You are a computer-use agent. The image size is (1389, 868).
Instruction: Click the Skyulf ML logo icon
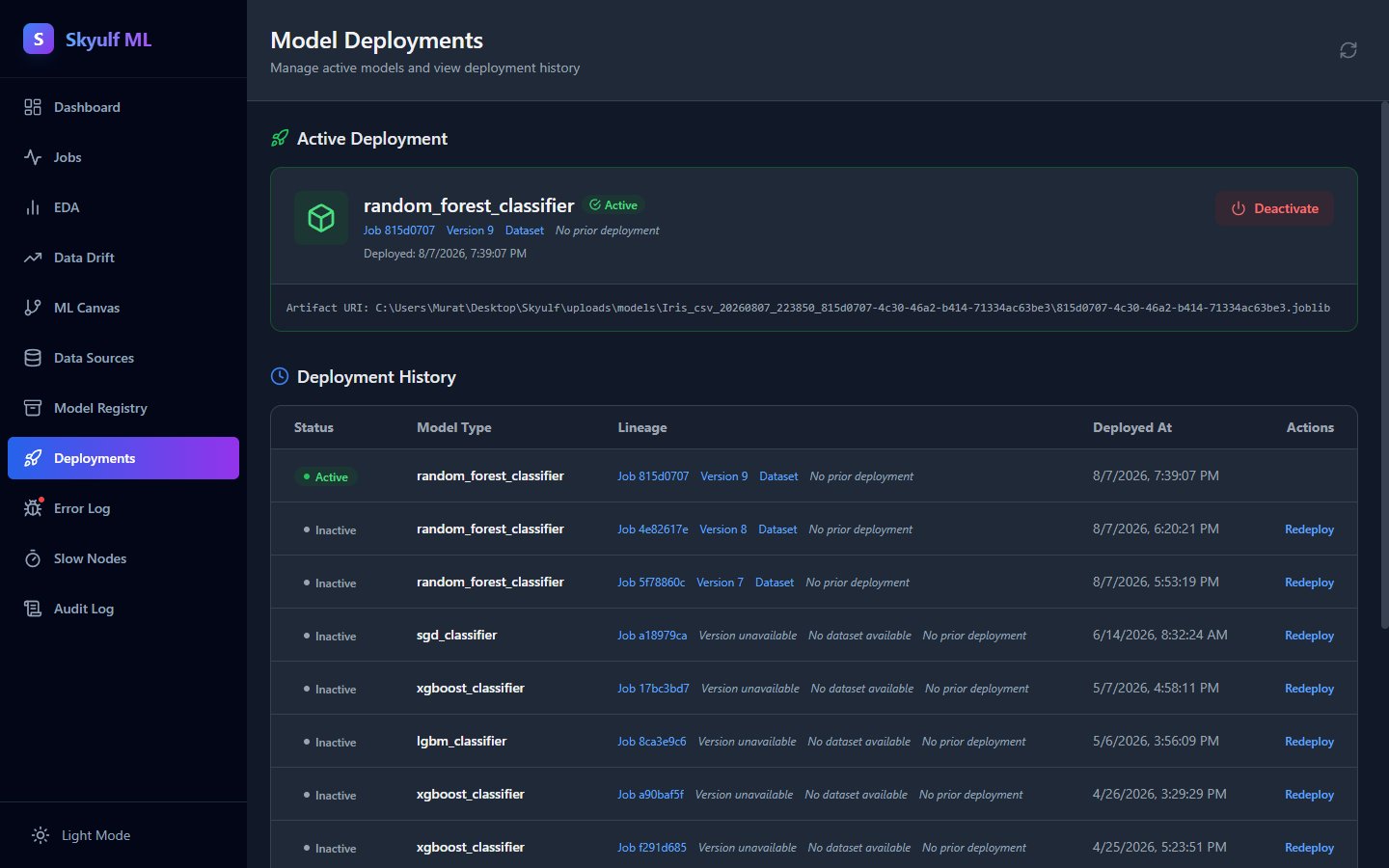39,39
